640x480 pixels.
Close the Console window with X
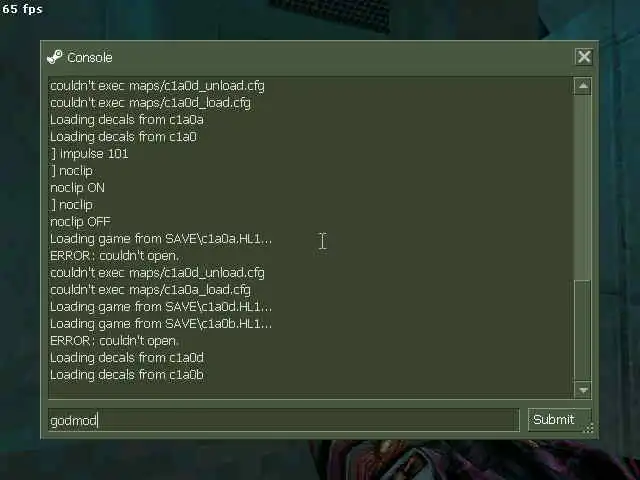click(584, 57)
